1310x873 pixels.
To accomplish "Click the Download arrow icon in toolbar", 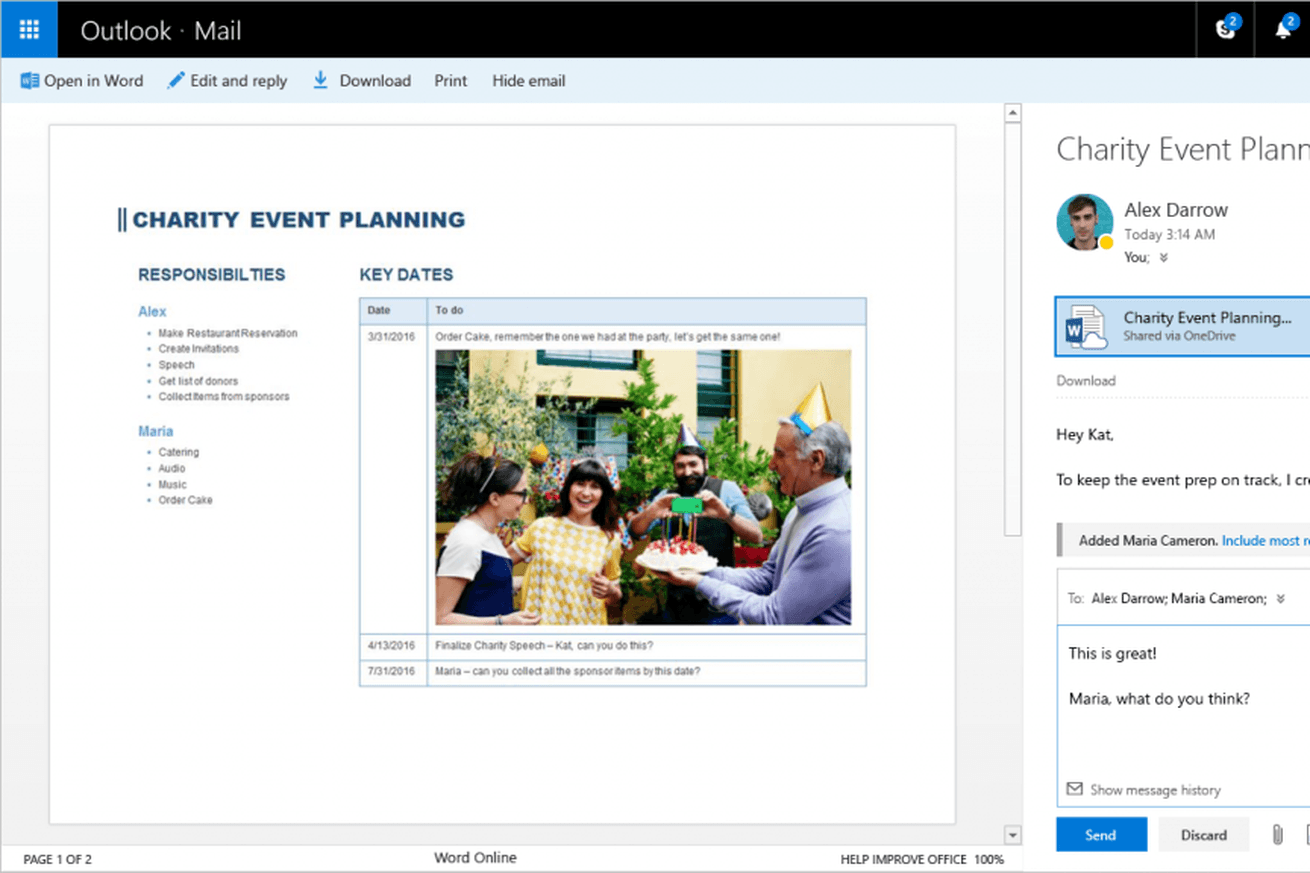I will [320, 80].
